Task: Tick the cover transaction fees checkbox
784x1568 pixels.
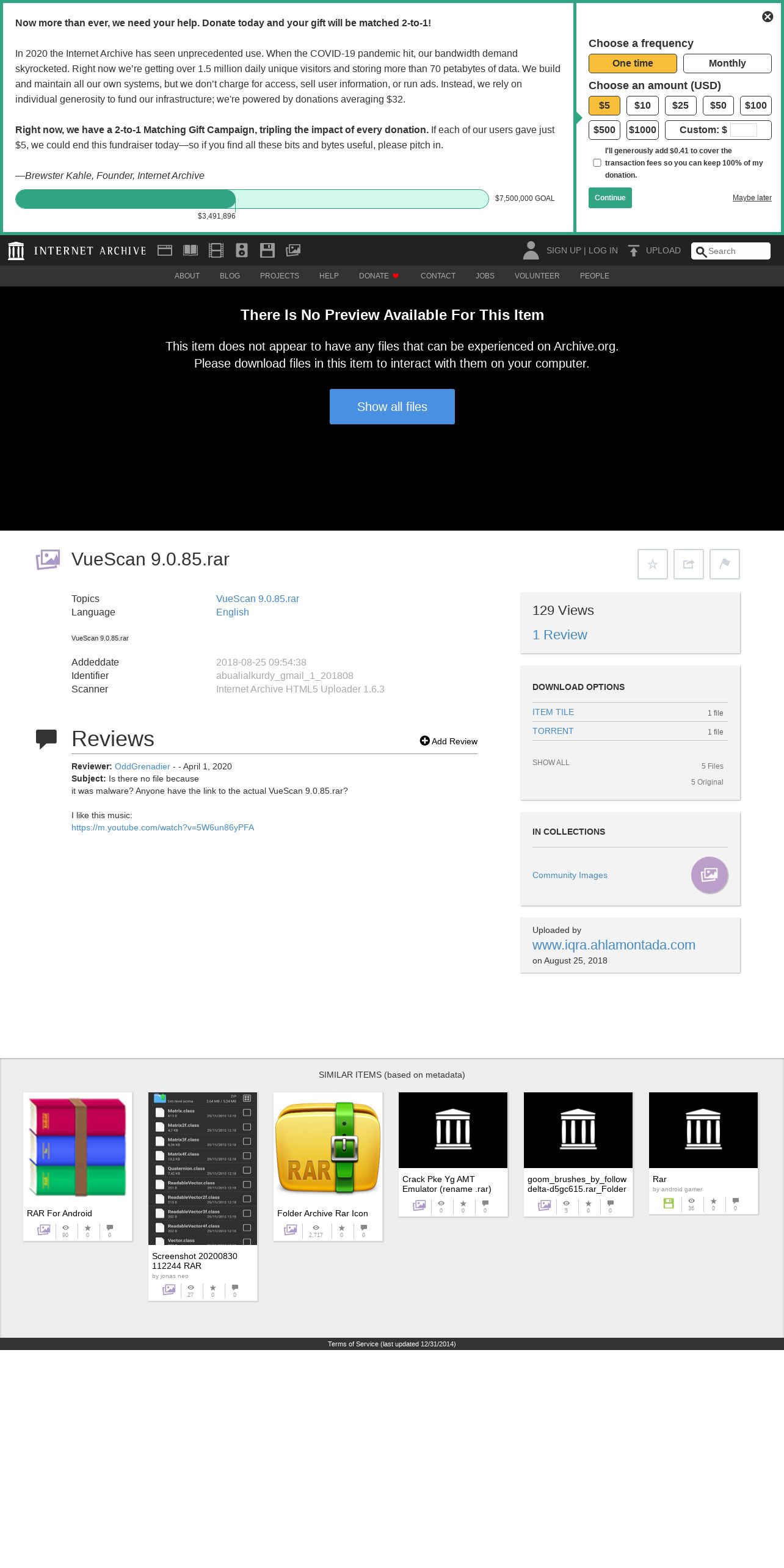Action: (597, 163)
